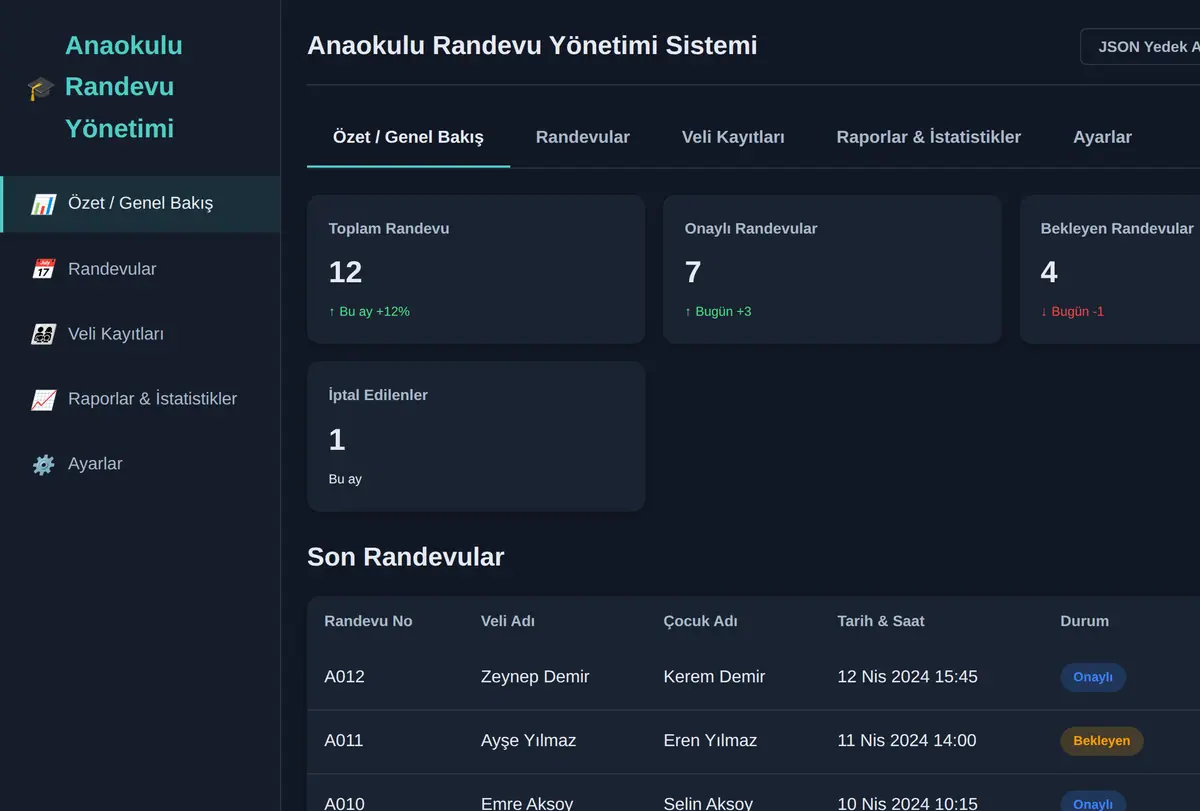This screenshot has width=1200, height=811.
Task: Click the Onaylı badge in row A012
Action: point(1093,677)
